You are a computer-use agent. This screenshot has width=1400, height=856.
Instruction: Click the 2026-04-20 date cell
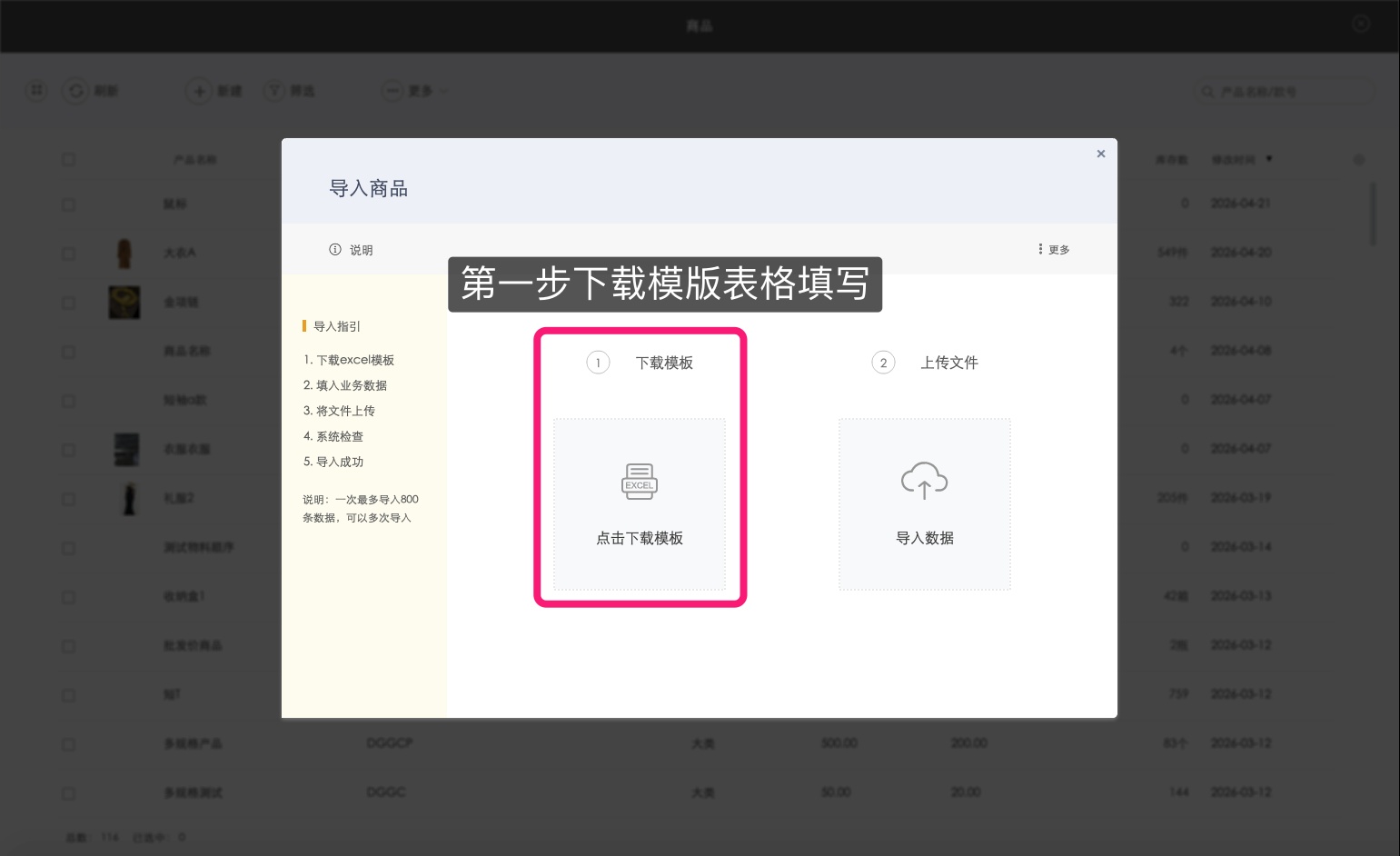tap(1240, 253)
